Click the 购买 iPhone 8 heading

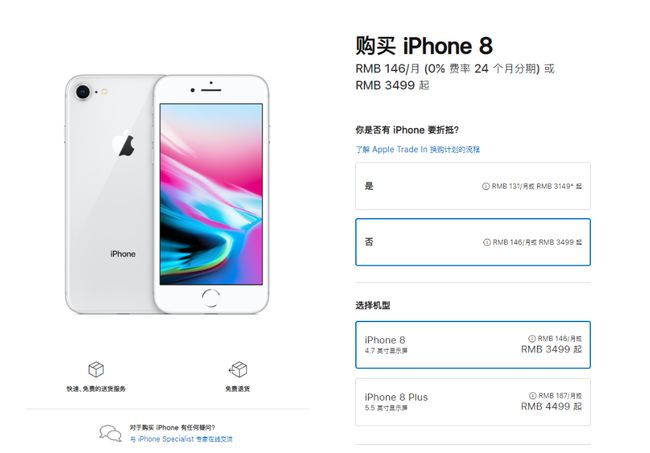(x=424, y=46)
